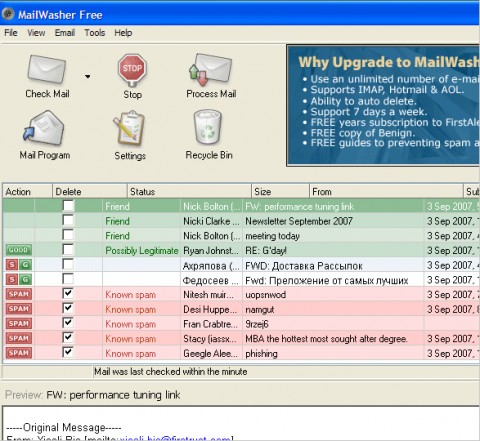Click the MailWasher title bar app icon
The width and height of the screenshot is (480, 441).
point(8,14)
